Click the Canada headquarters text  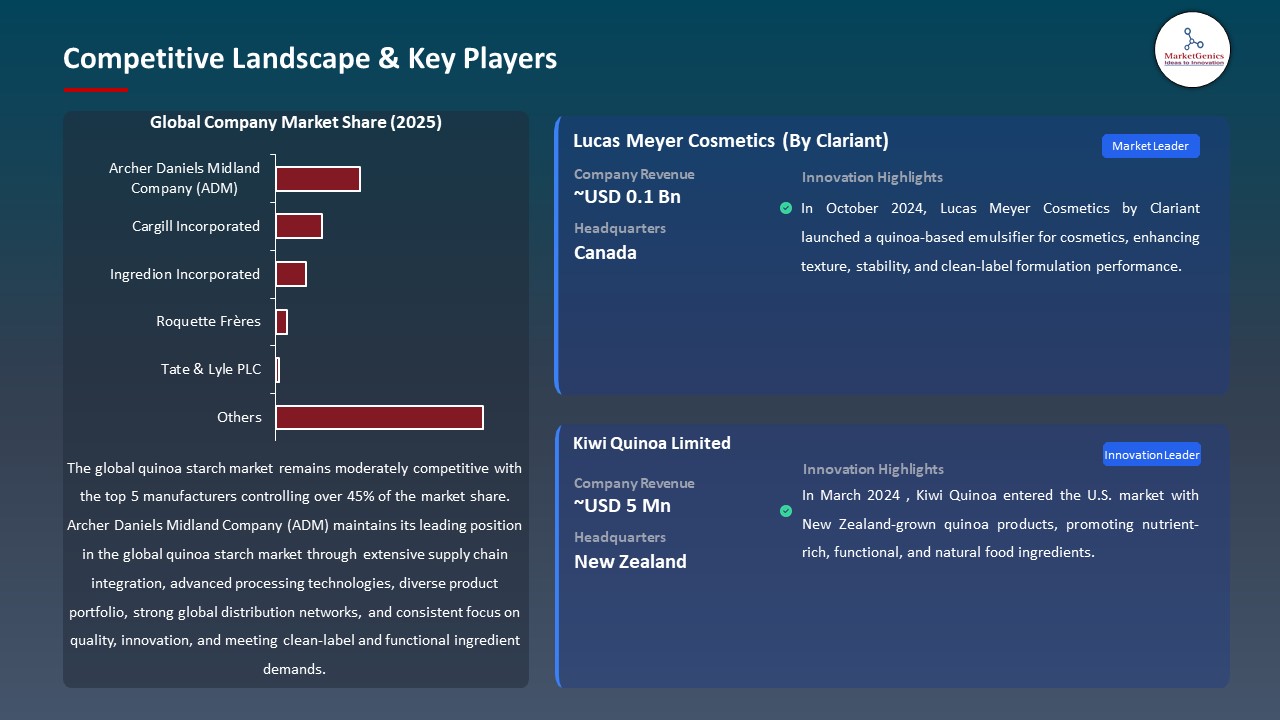[605, 253]
